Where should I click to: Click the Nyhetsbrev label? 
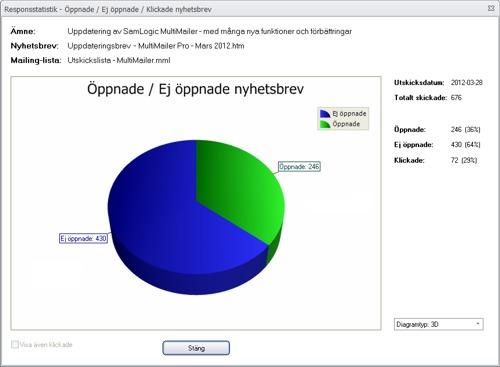pos(34,46)
